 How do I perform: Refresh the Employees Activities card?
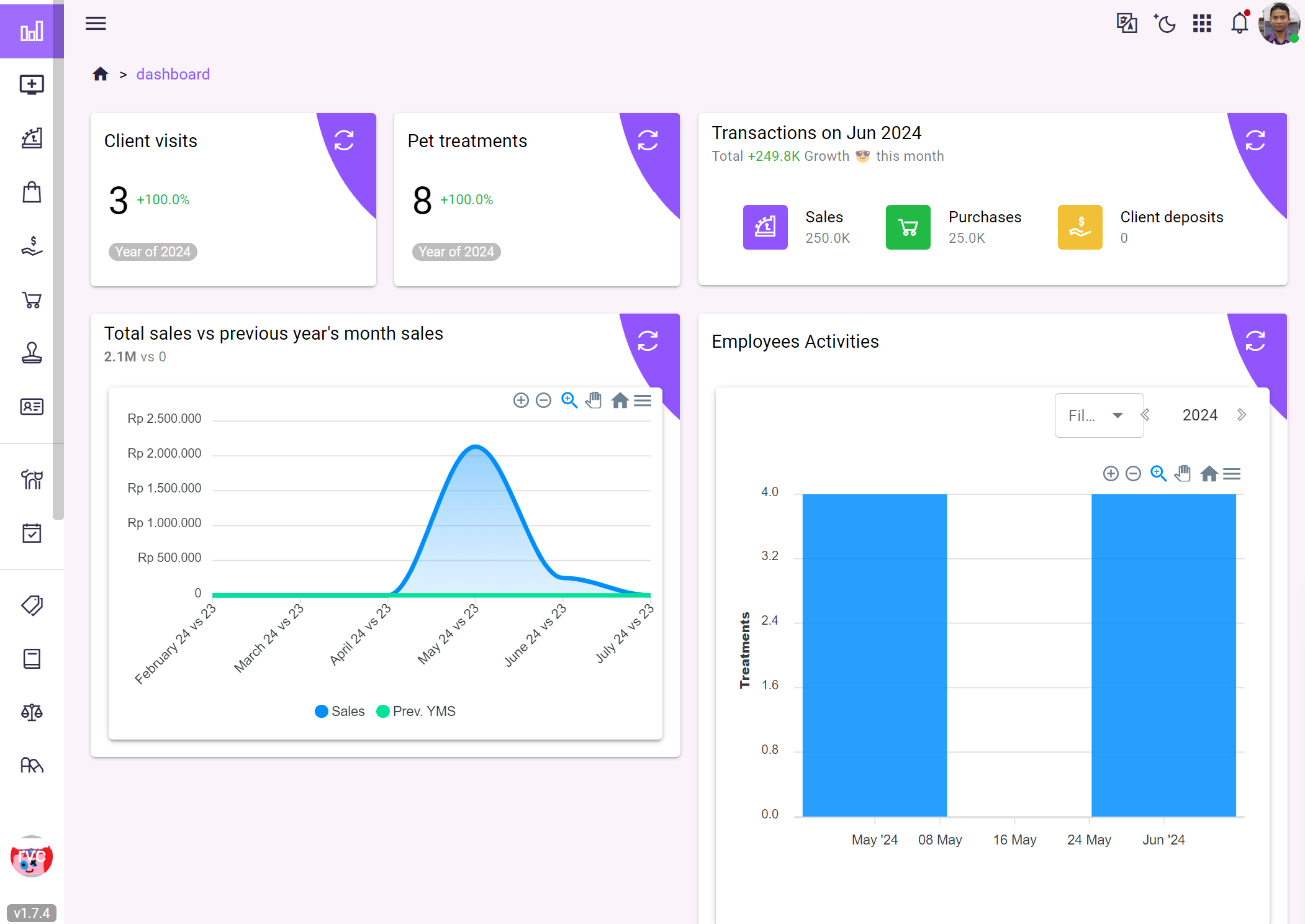coord(1255,341)
